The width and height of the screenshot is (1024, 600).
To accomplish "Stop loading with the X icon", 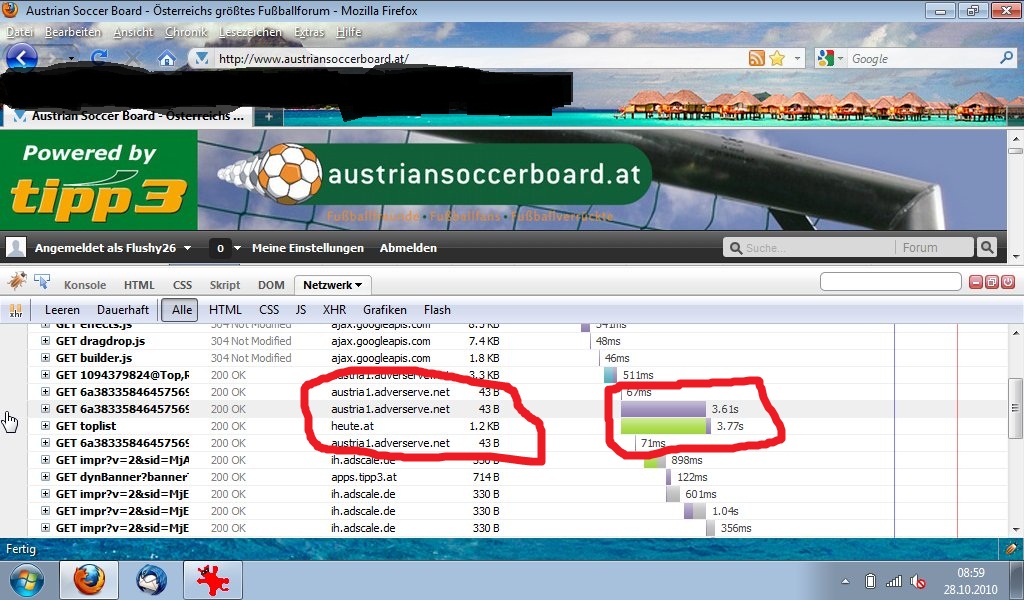I will point(133,59).
